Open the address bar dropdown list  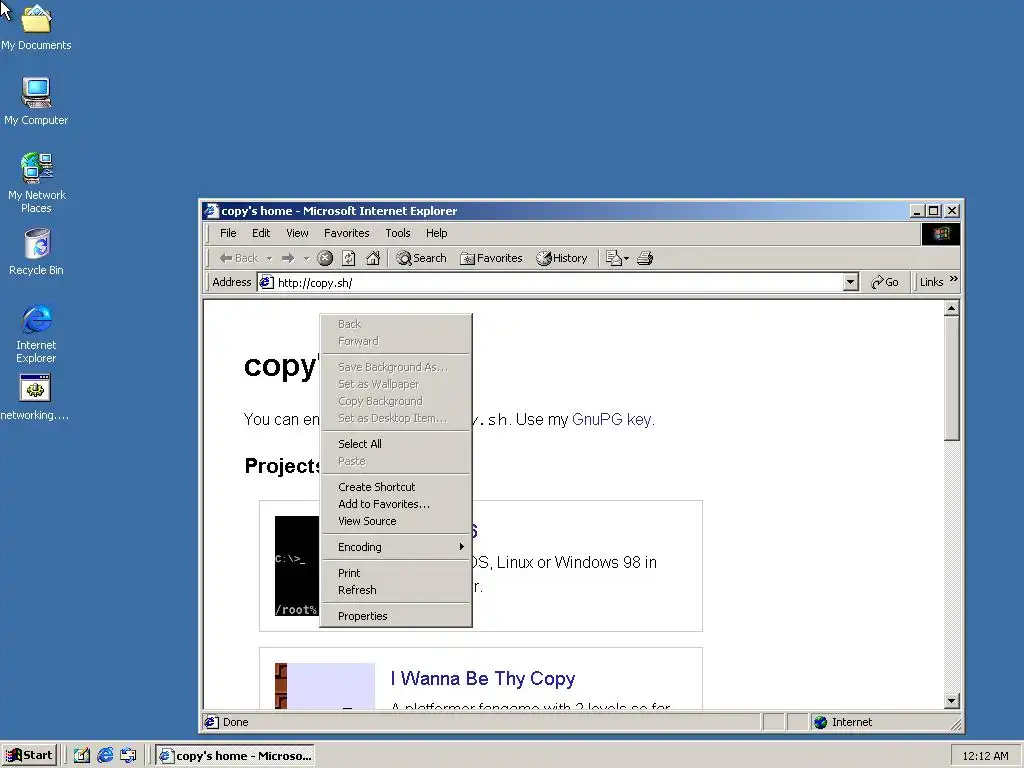click(x=850, y=282)
